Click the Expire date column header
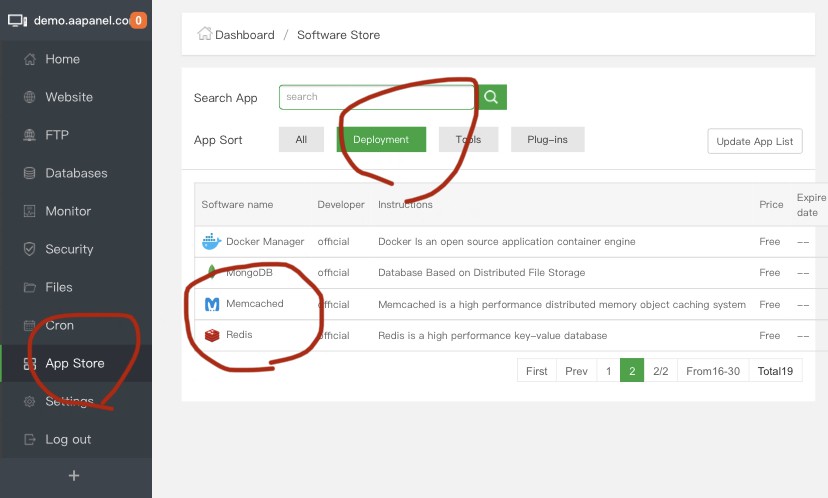Image resolution: width=828 pixels, height=498 pixels. click(811, 205)
